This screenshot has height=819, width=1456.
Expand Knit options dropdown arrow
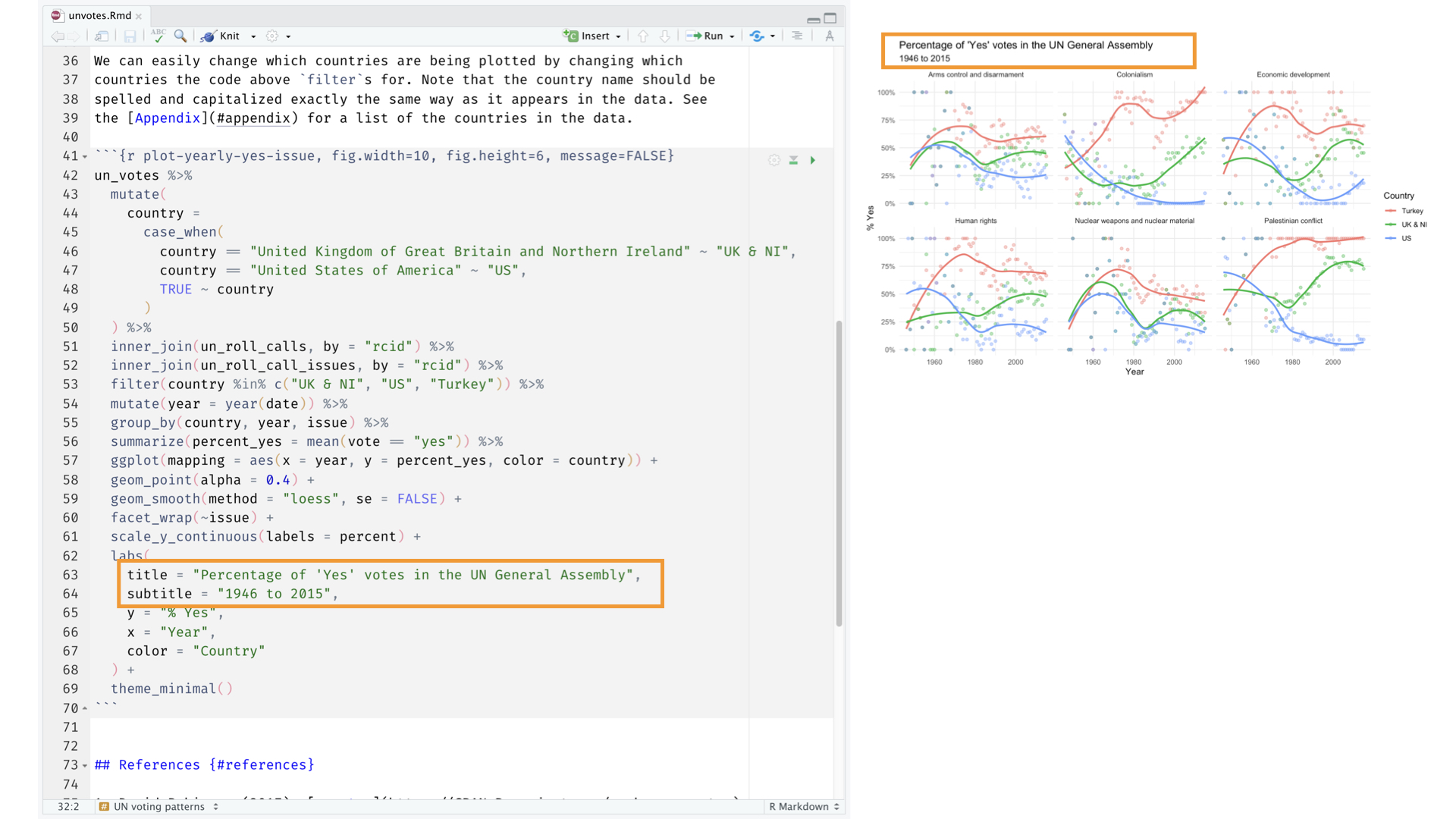click(x=253, y=36)
